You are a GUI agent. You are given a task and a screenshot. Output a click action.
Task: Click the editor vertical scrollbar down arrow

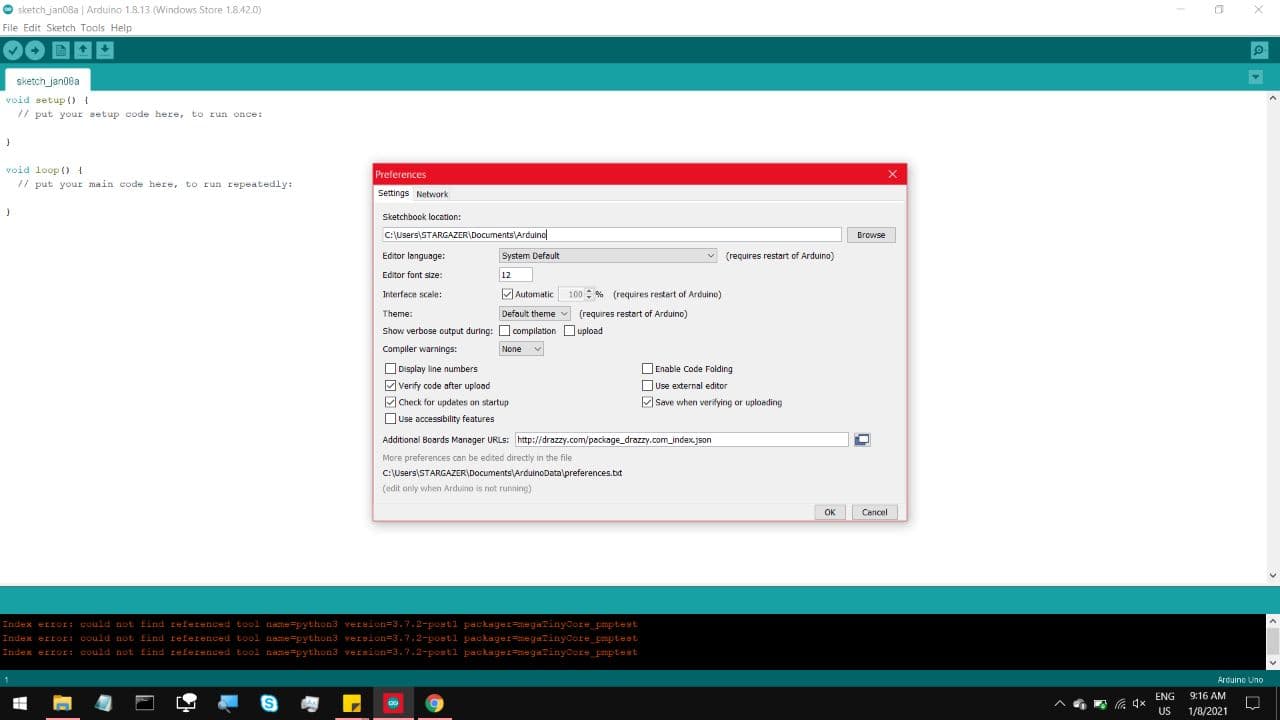(1272, 575)
